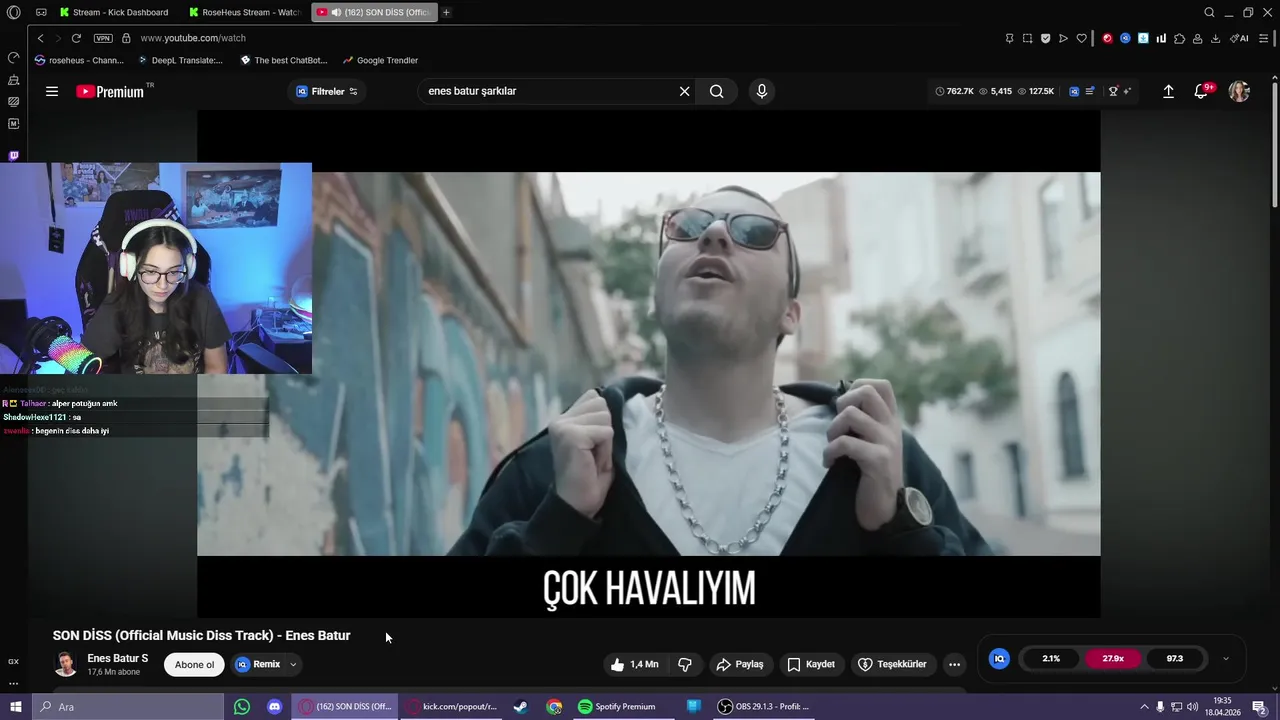This screenshot has width=1280, height=720.
Task: Open WhatsApp from the Windows taskbar
Action: click(242, 707)
